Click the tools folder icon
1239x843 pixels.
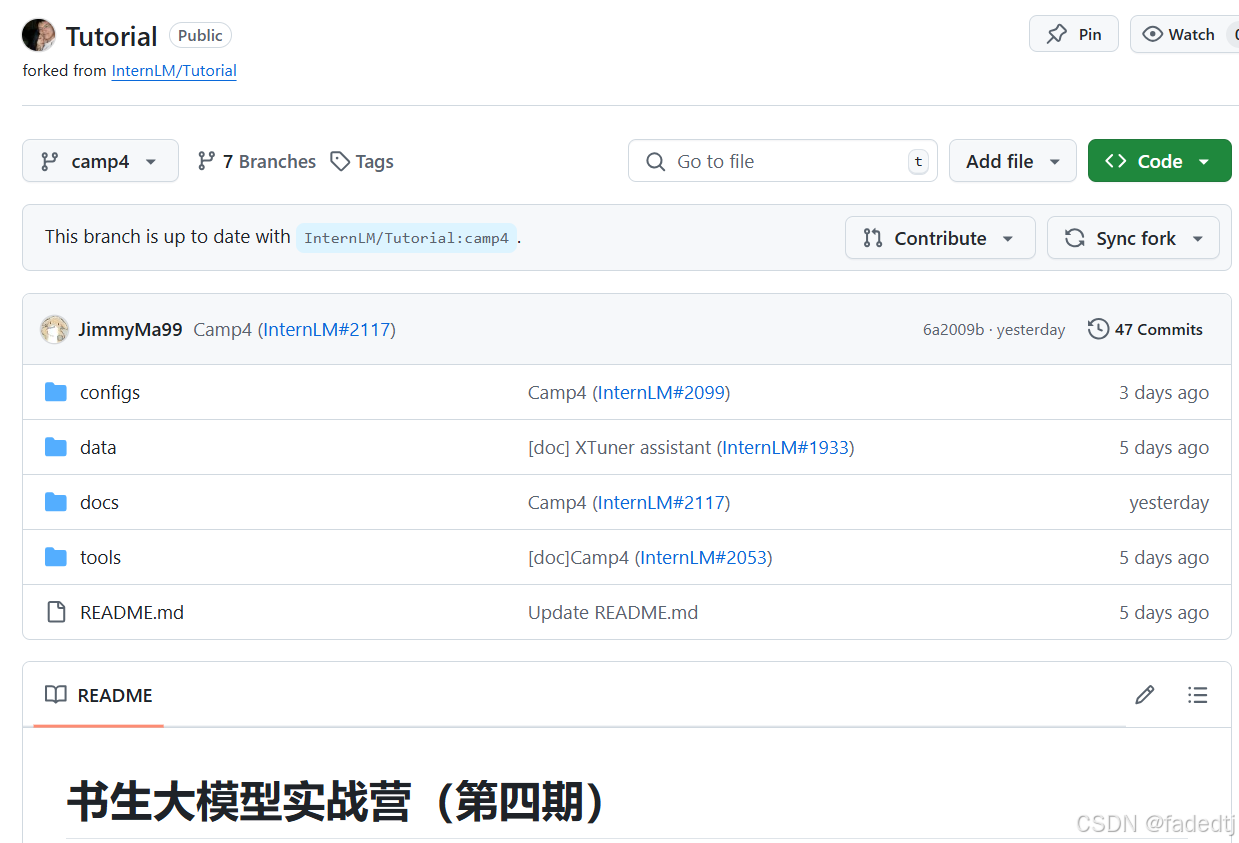click(x=56, y=557)
